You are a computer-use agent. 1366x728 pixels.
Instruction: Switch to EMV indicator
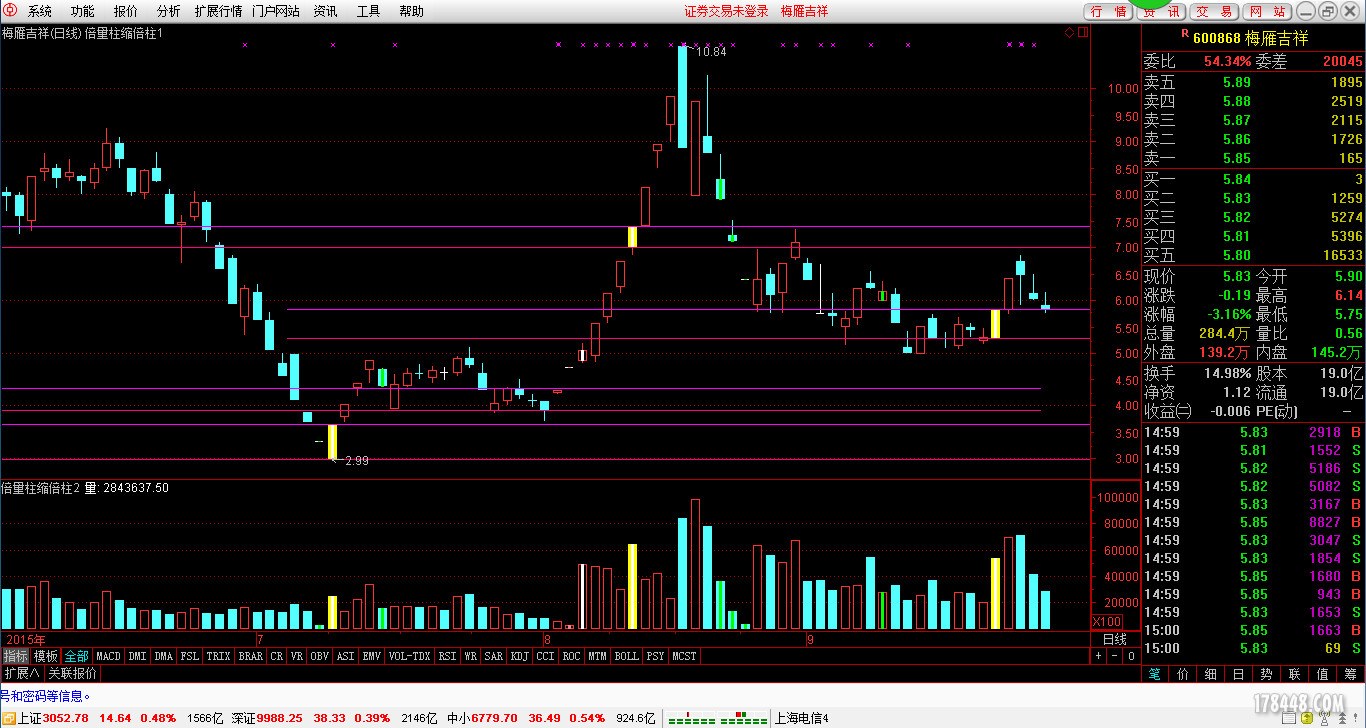[x=372, y=656]
